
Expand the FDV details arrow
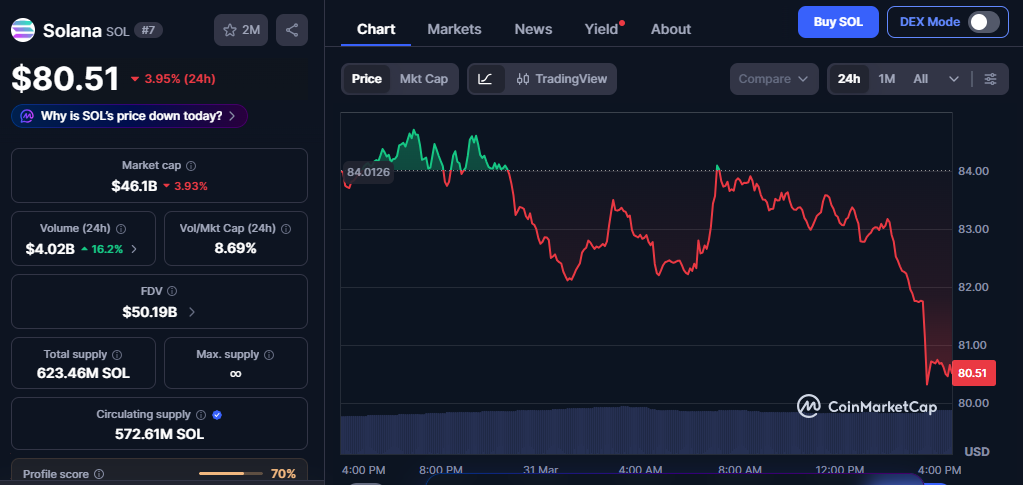(x=192, y=312)
